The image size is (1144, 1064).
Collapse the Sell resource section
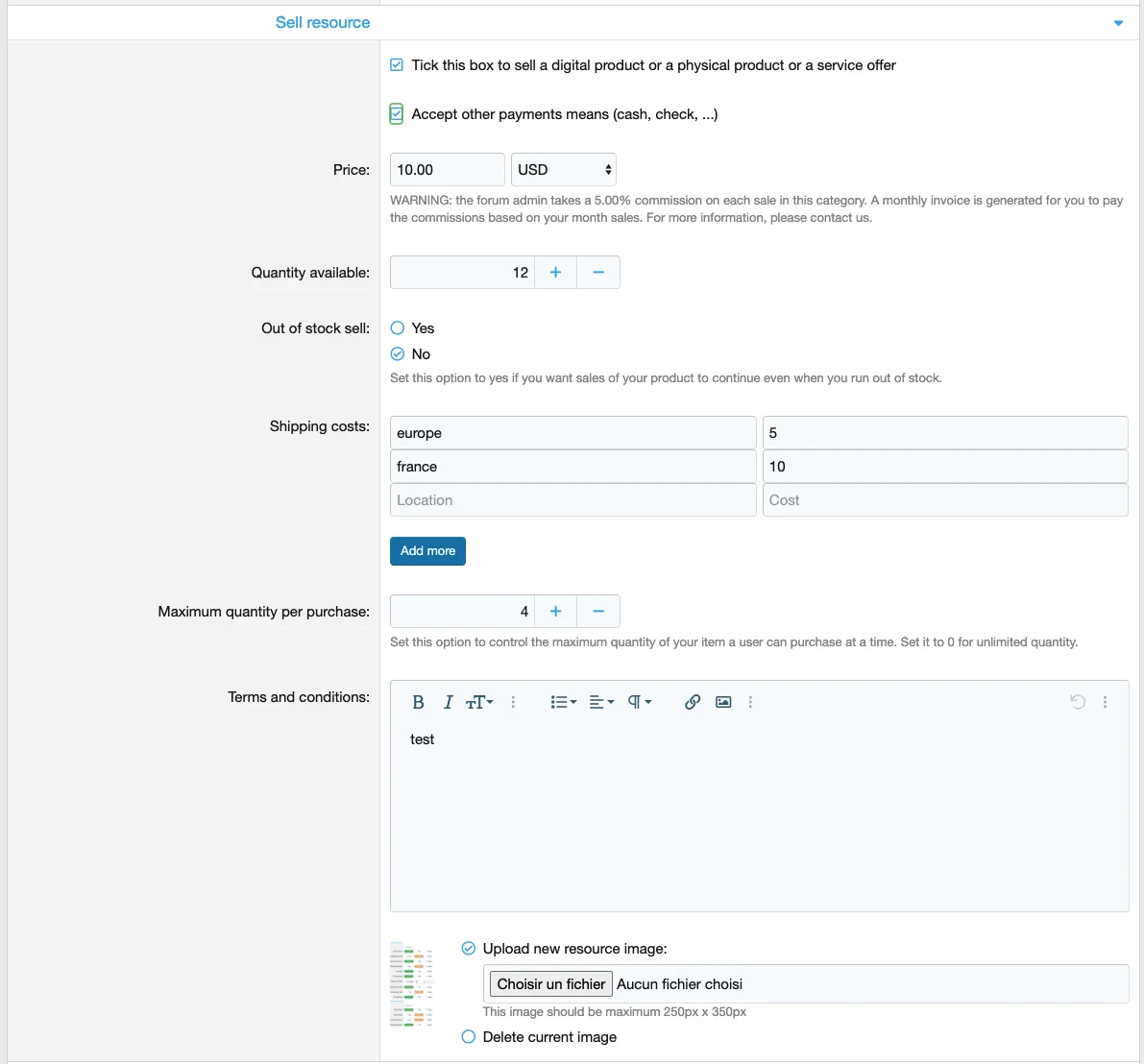coord(1118,23)
